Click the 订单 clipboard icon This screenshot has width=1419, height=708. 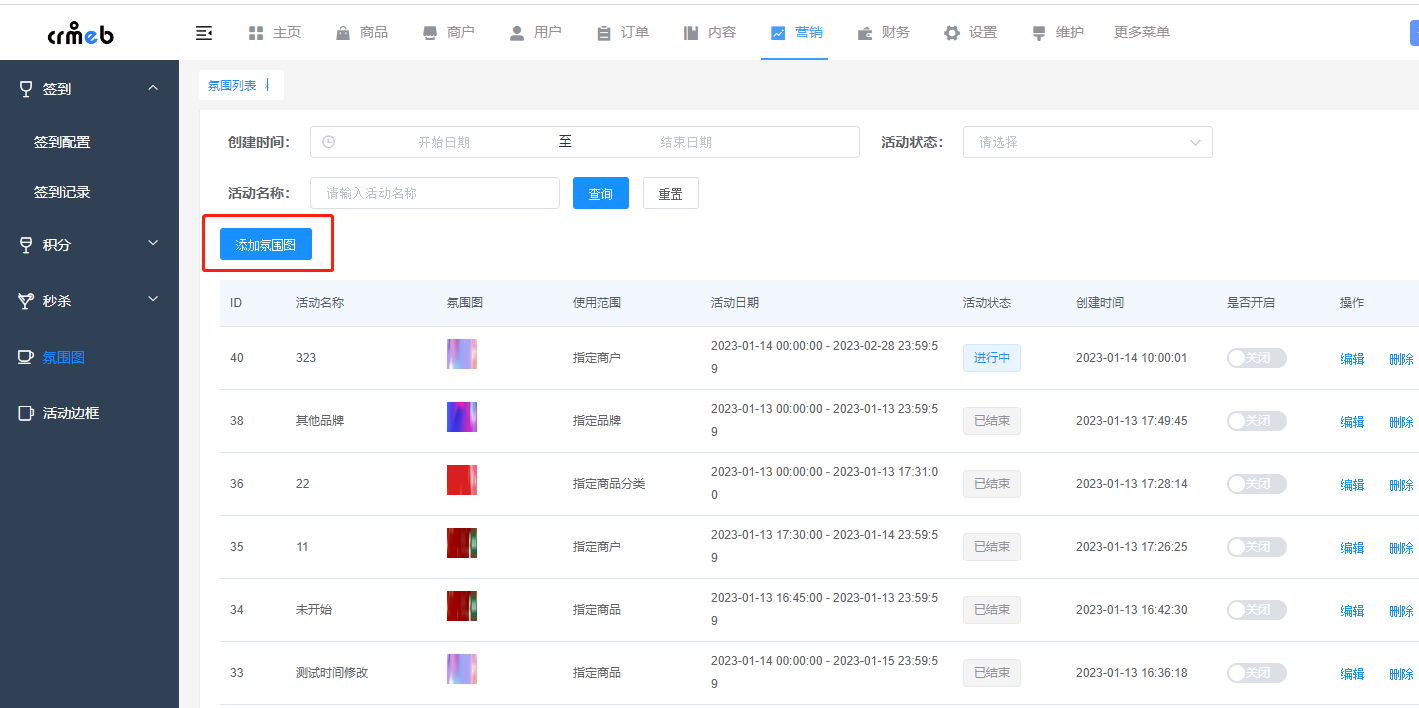pos(604,33)
